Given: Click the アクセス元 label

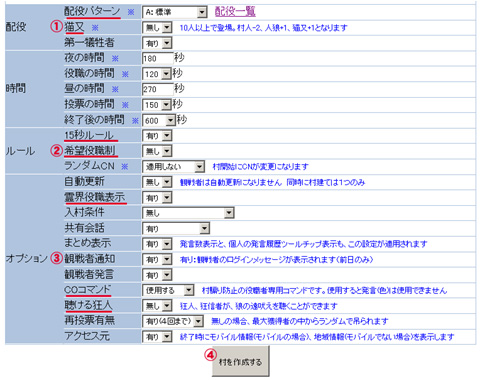Looking at the screenshot, I should 87,336.
